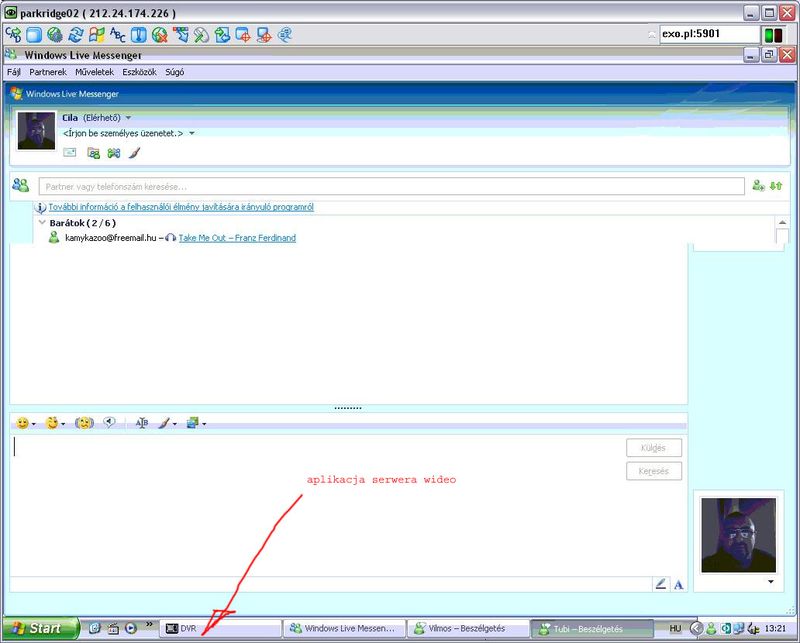This screenshot has width=800, height=643.
Task: Click the Windows Start button
Action: pos(41,628)
